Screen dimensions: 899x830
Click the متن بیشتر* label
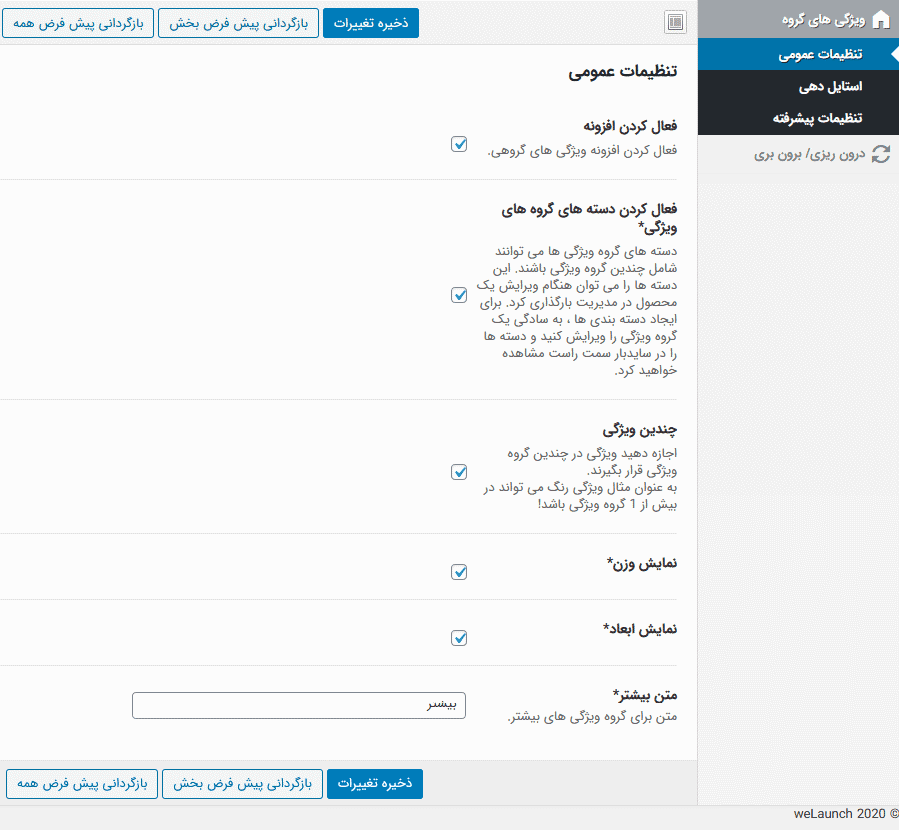click(x=645, y=695)
